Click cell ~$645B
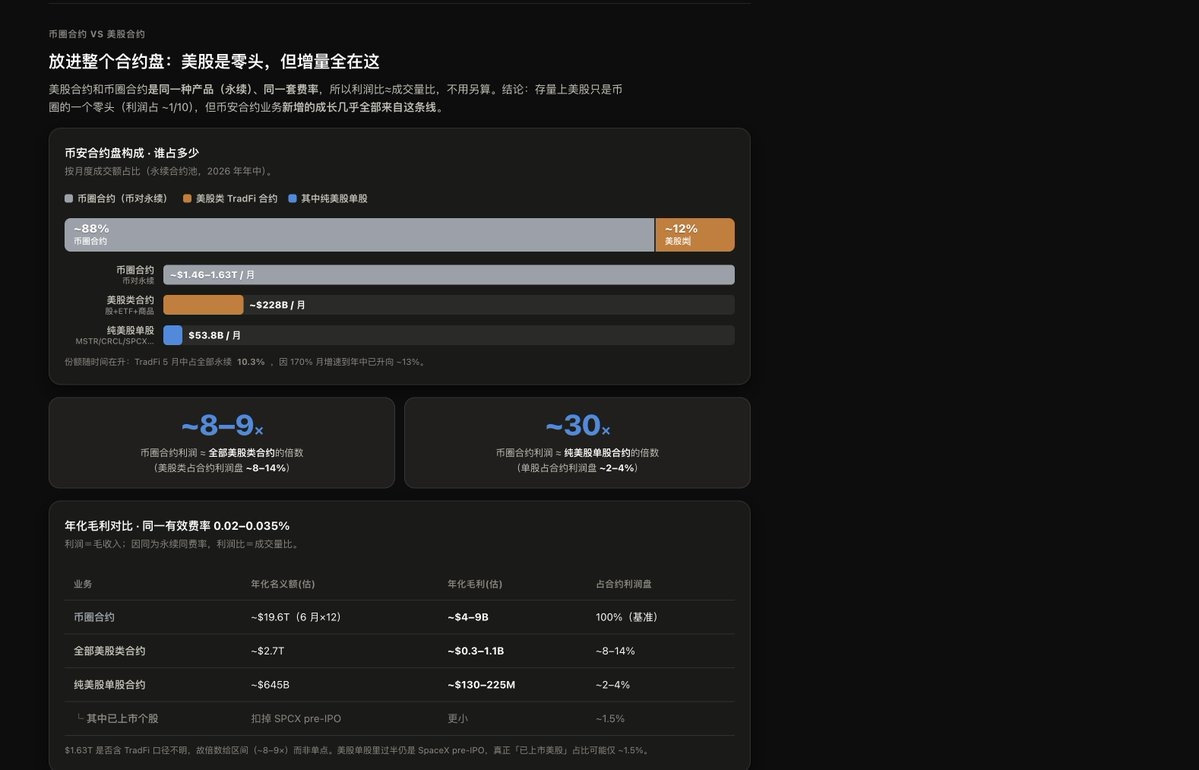1199x770 pixels. click(x=270, y=685)
